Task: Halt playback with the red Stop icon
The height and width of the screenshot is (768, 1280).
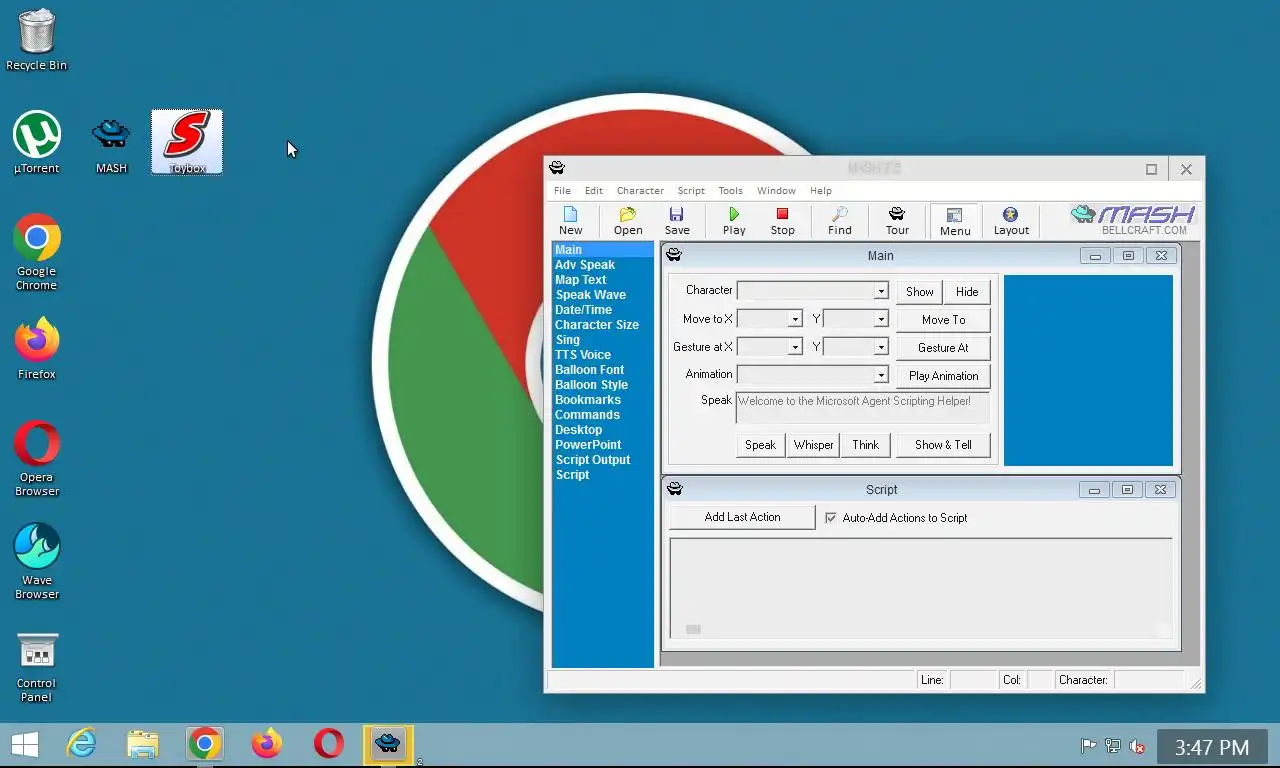Action: tap(782, 221)
